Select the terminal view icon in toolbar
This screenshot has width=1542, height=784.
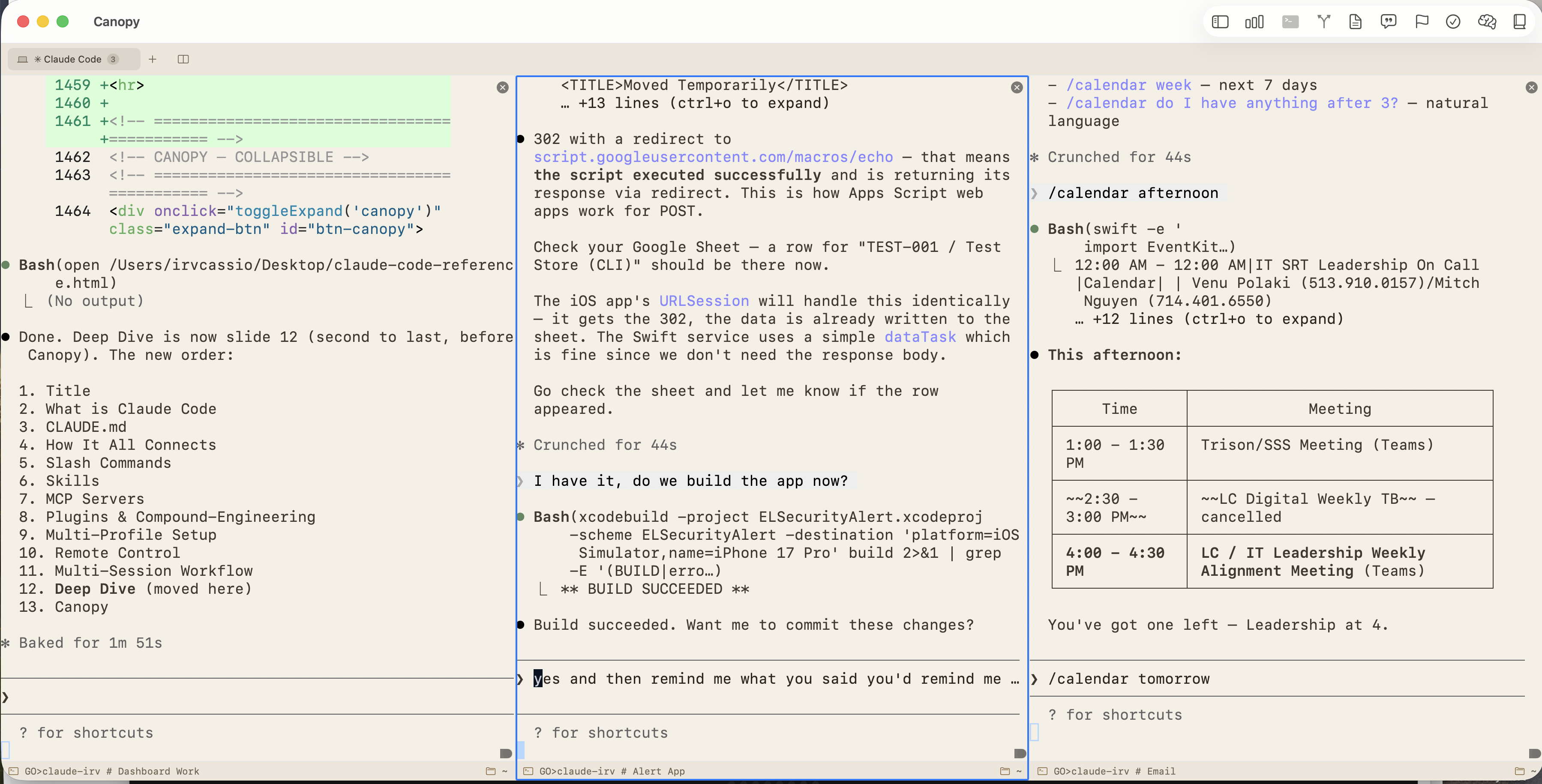(x=1290, y=22)
